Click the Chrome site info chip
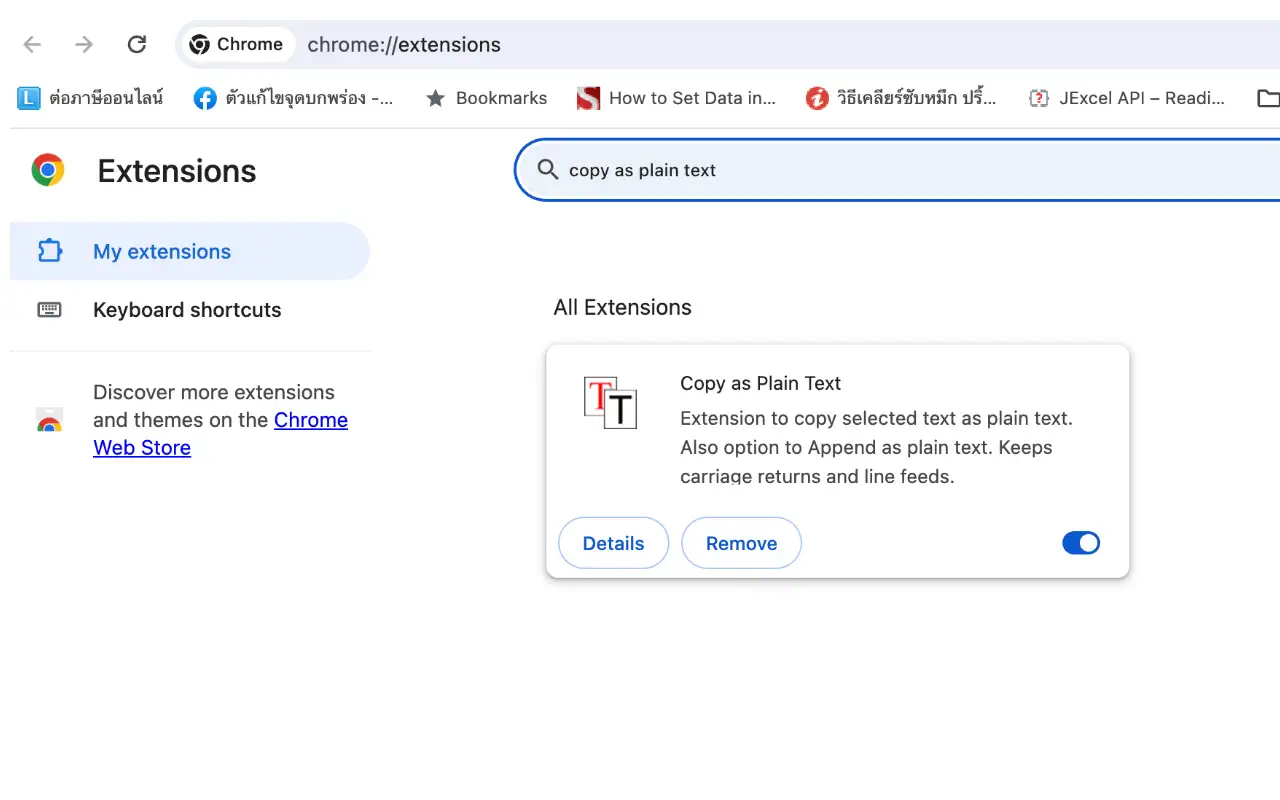1280x800 pixels. (237, 44)
